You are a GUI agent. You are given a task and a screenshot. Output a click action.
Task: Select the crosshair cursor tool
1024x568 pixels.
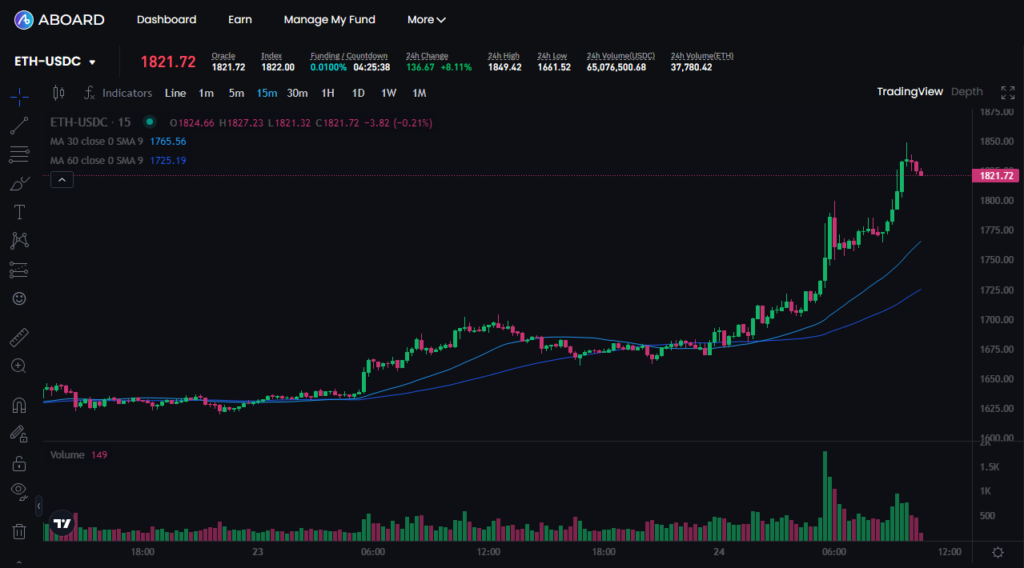point(19,97)
